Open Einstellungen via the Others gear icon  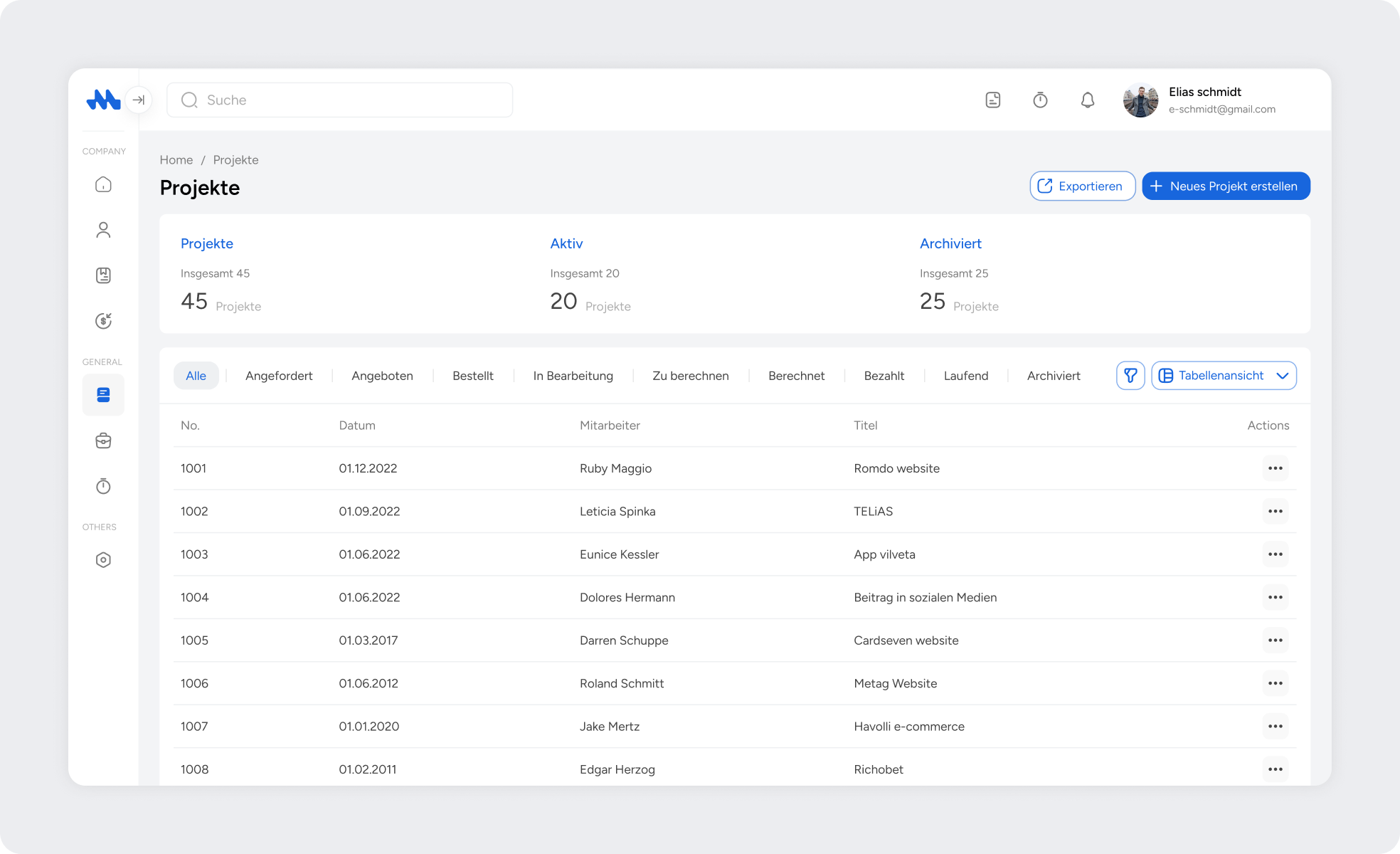(x=103, y=559)
